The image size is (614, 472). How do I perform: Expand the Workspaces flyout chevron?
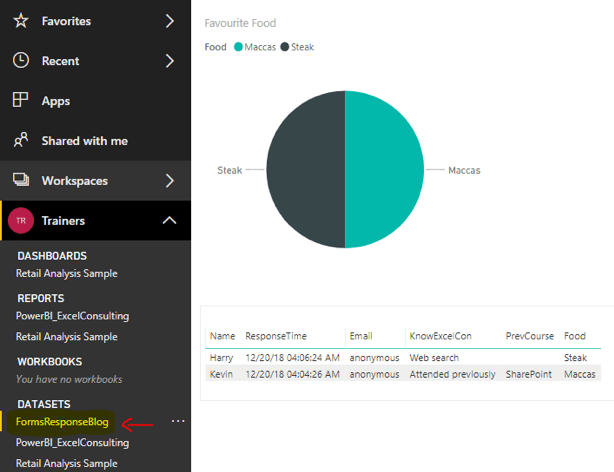(x=170, y=181)
